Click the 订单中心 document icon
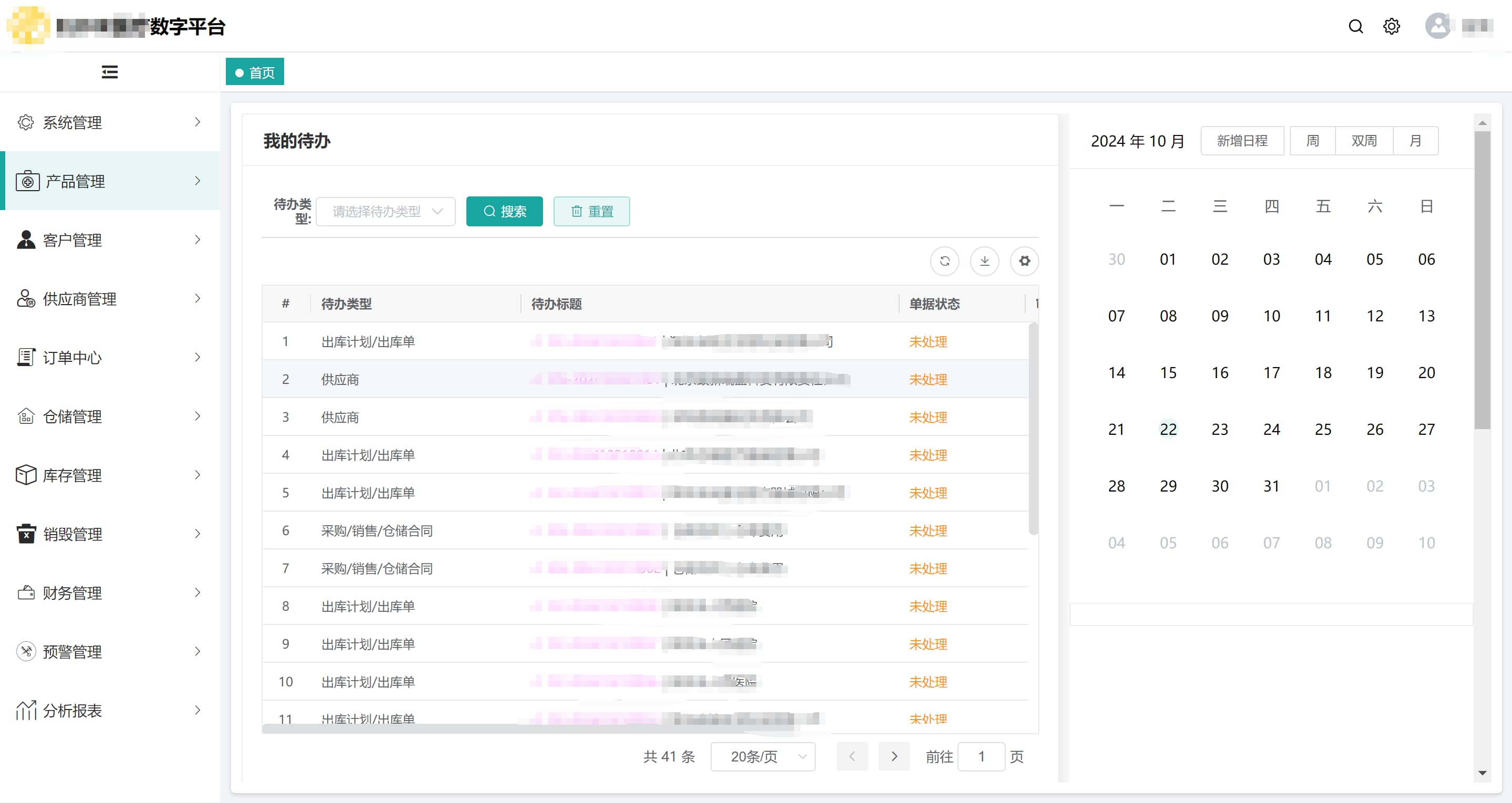Screen dimensions: 1512x803 click(26, 357)
